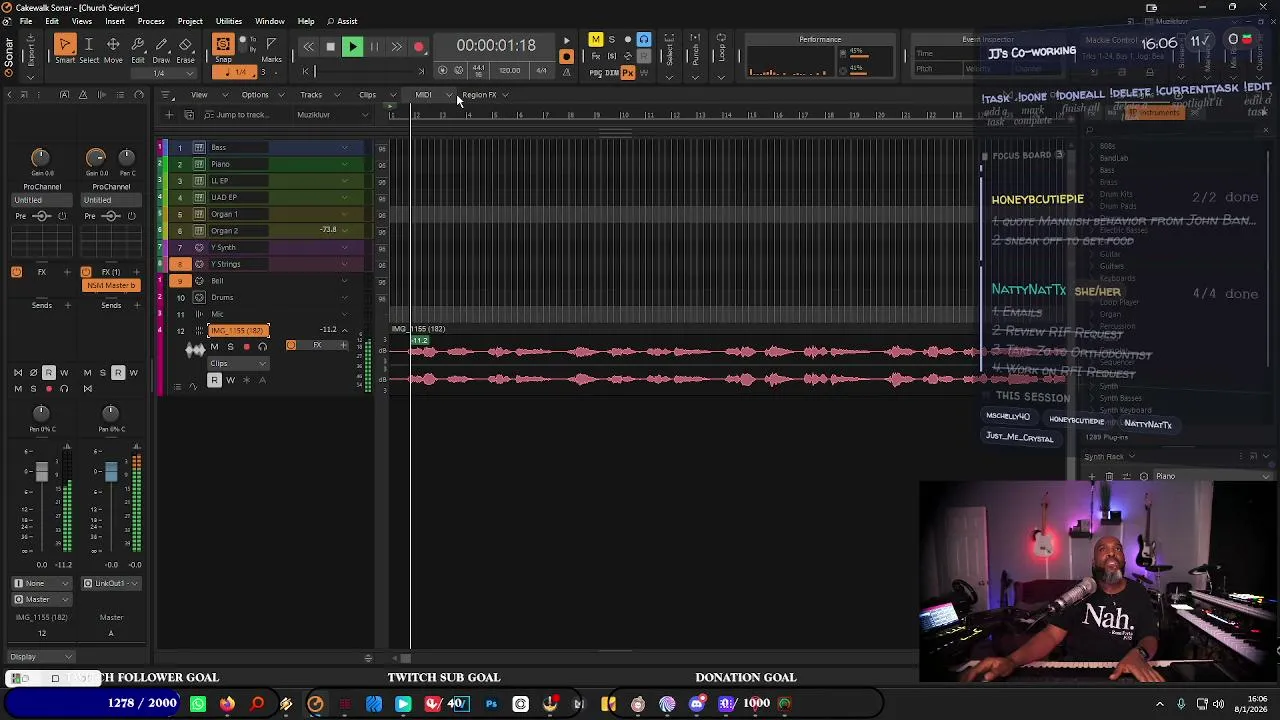This screenshot has height=720, width=1280.
Task: Open the Insert menu
Action: pyautogui.click(x=115, y=21)
